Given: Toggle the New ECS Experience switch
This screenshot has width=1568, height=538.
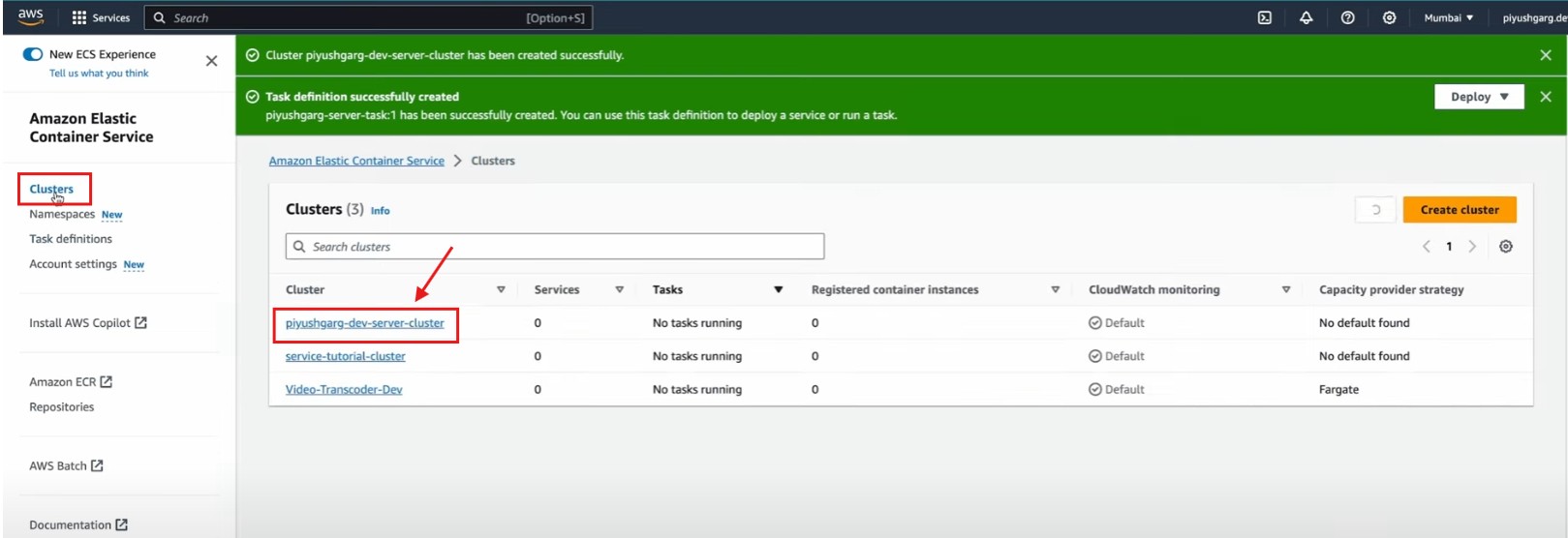Looking at the screenshot, I should (33, 54).
